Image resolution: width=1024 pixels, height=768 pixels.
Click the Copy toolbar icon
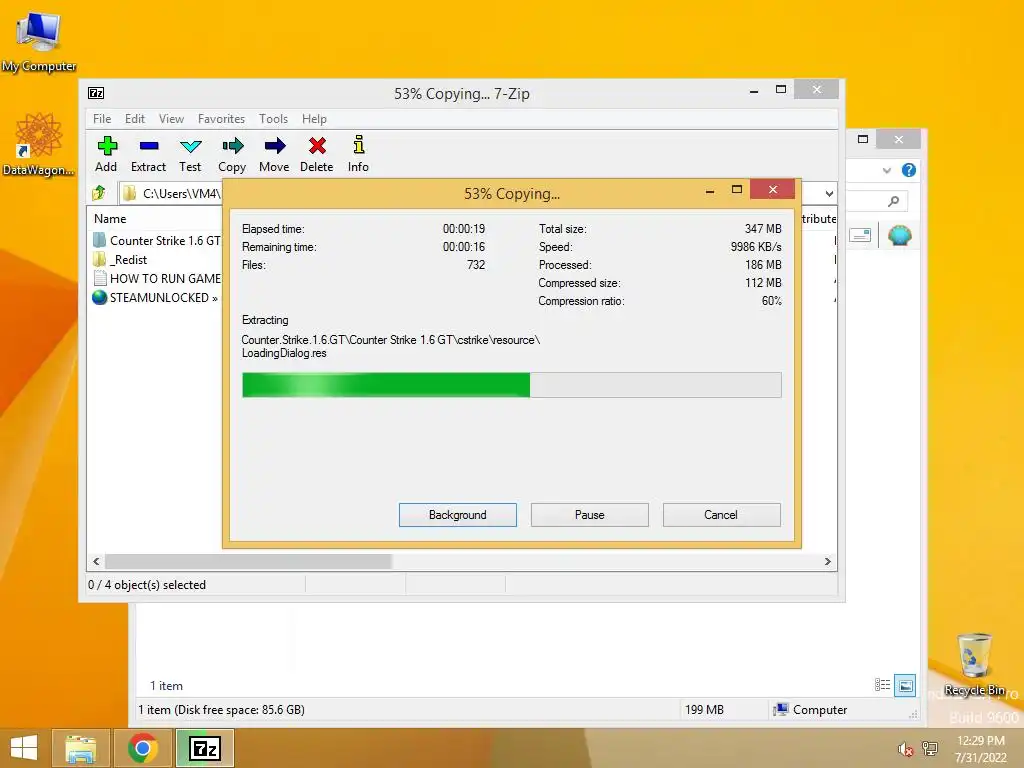232,154
